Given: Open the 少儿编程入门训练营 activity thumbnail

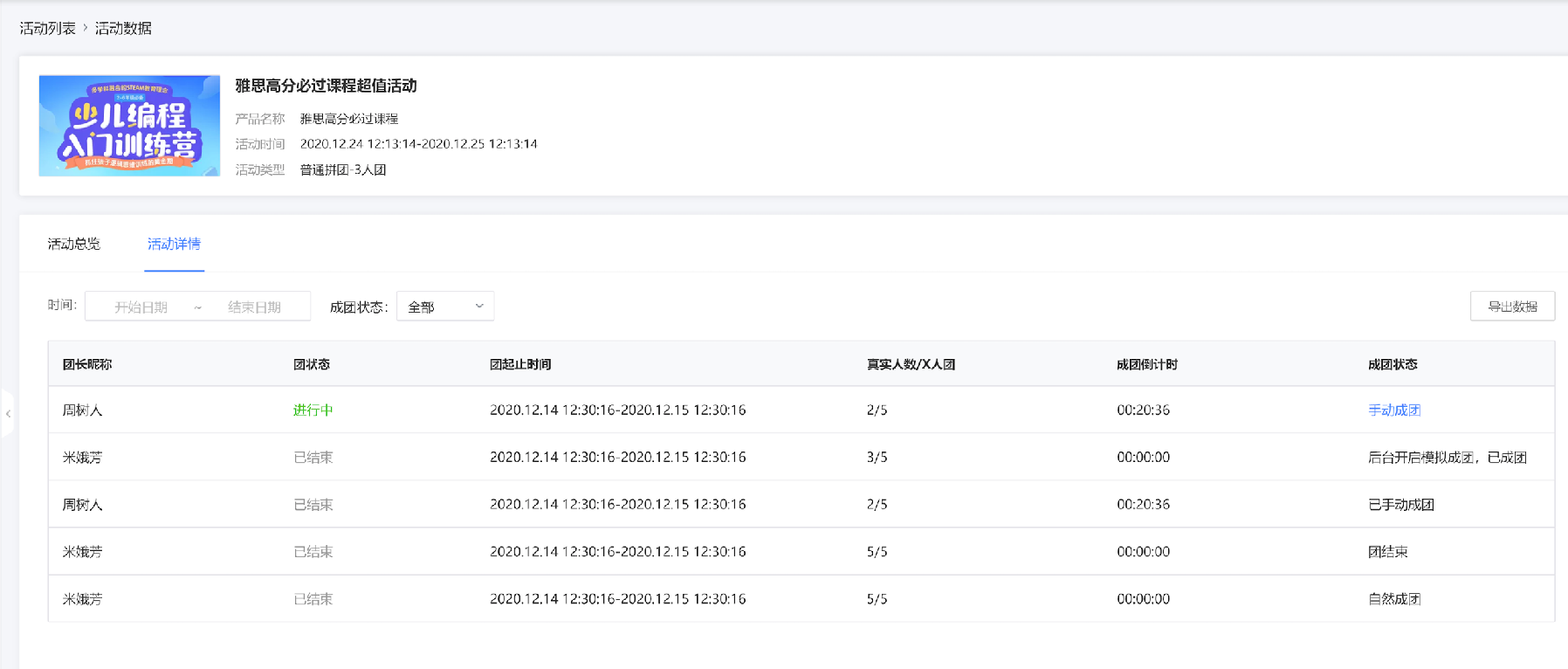Looking at the screenshot, I should click(129, 126).
